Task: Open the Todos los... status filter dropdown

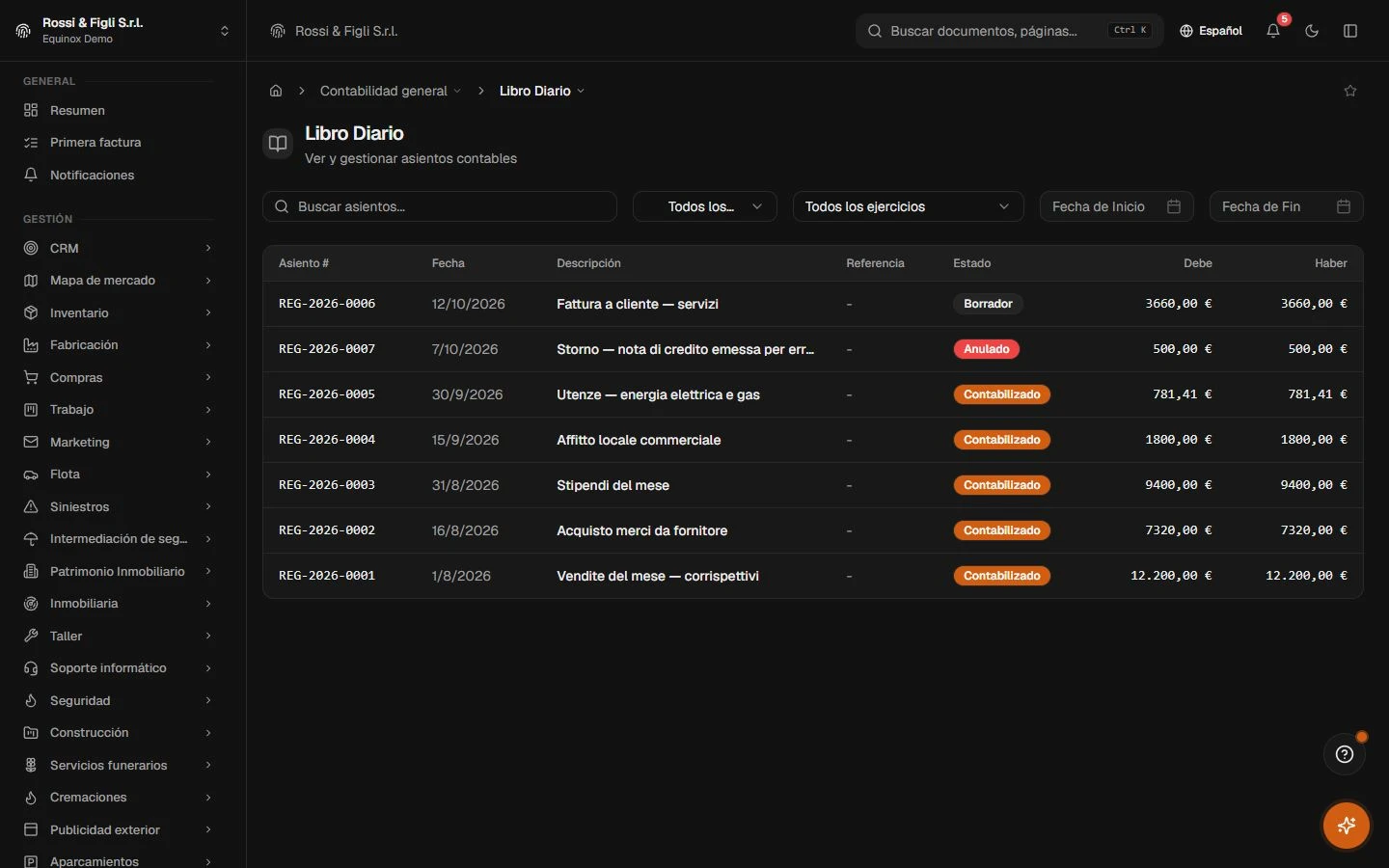Action: click(705, 206)
